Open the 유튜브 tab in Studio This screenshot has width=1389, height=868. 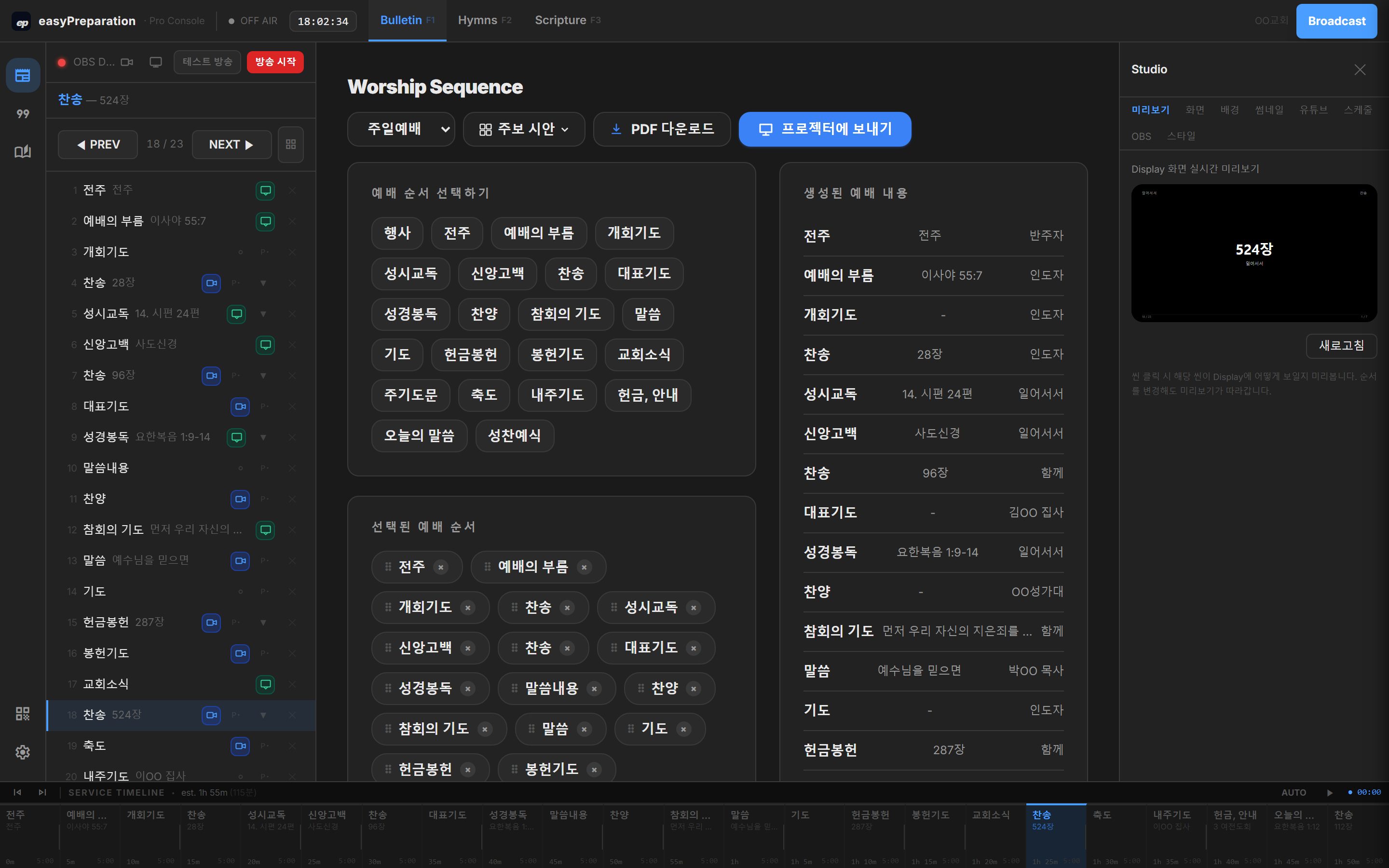point(1313,109)
